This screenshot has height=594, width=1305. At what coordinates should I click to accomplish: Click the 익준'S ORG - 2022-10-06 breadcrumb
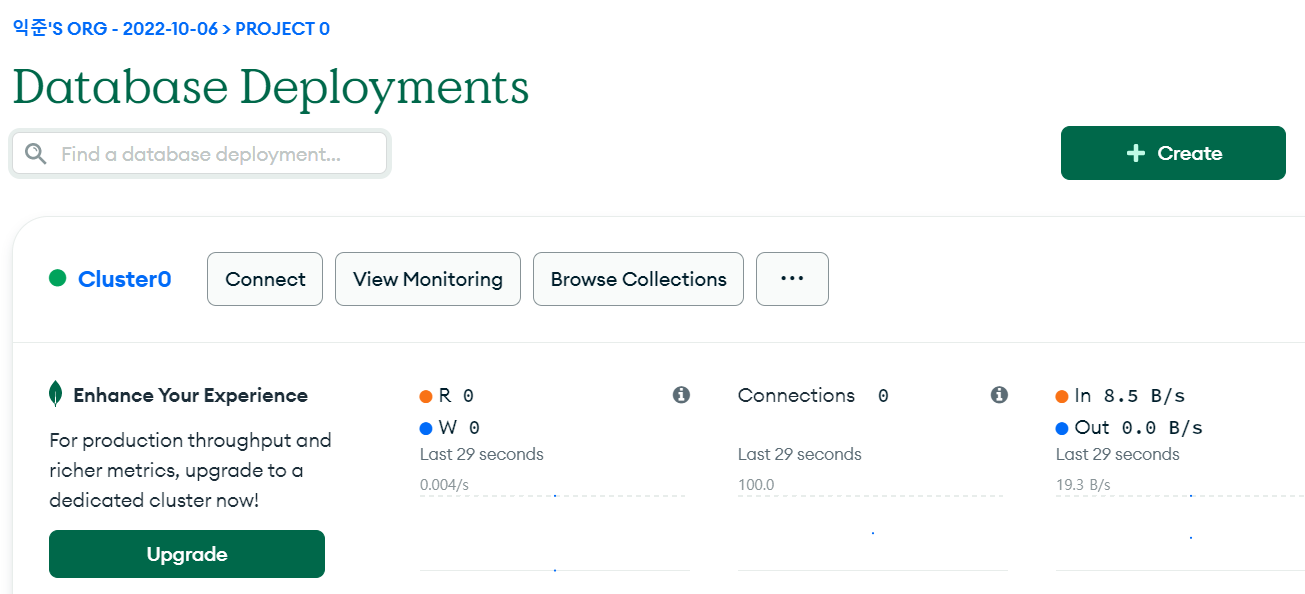click(115, 29)
